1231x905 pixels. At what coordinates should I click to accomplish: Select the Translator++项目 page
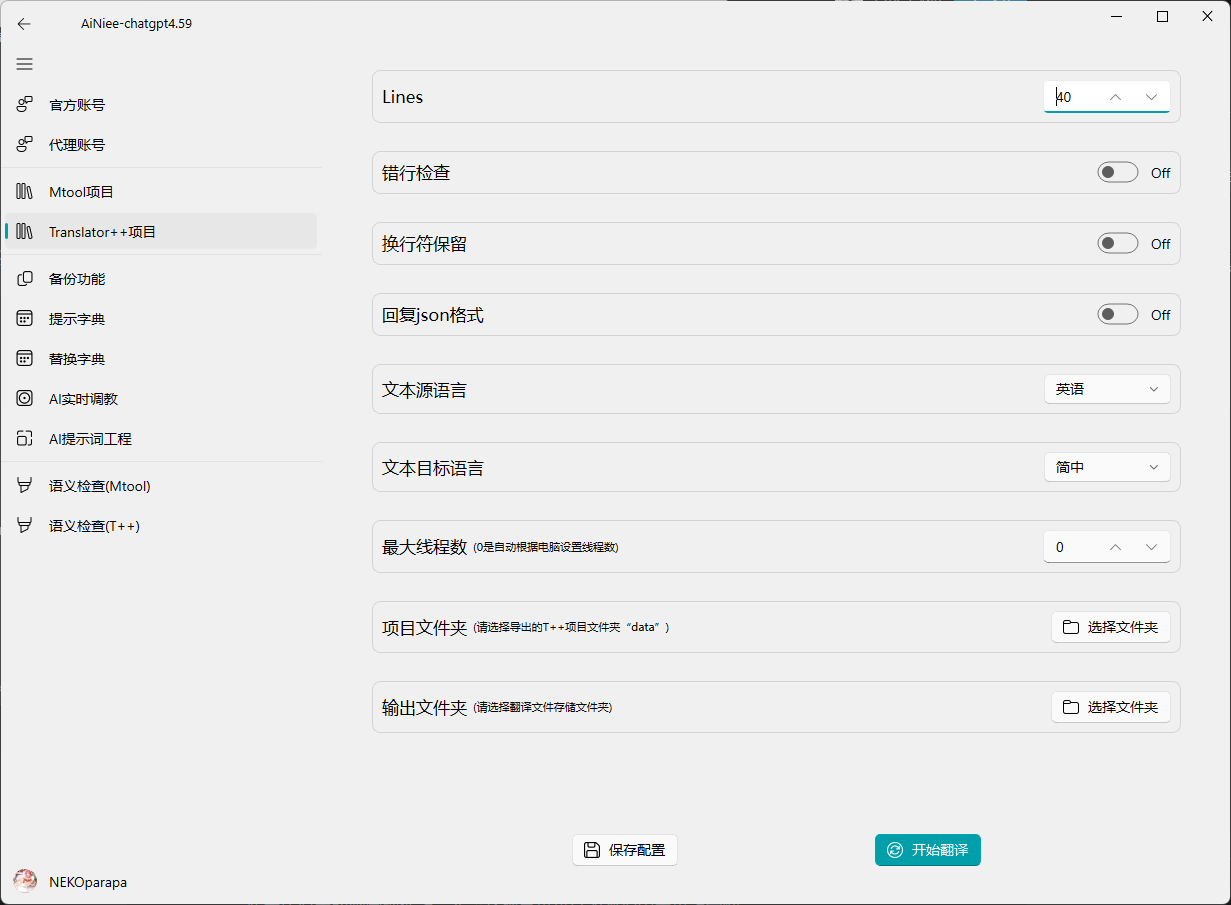(x=161, y=231)
